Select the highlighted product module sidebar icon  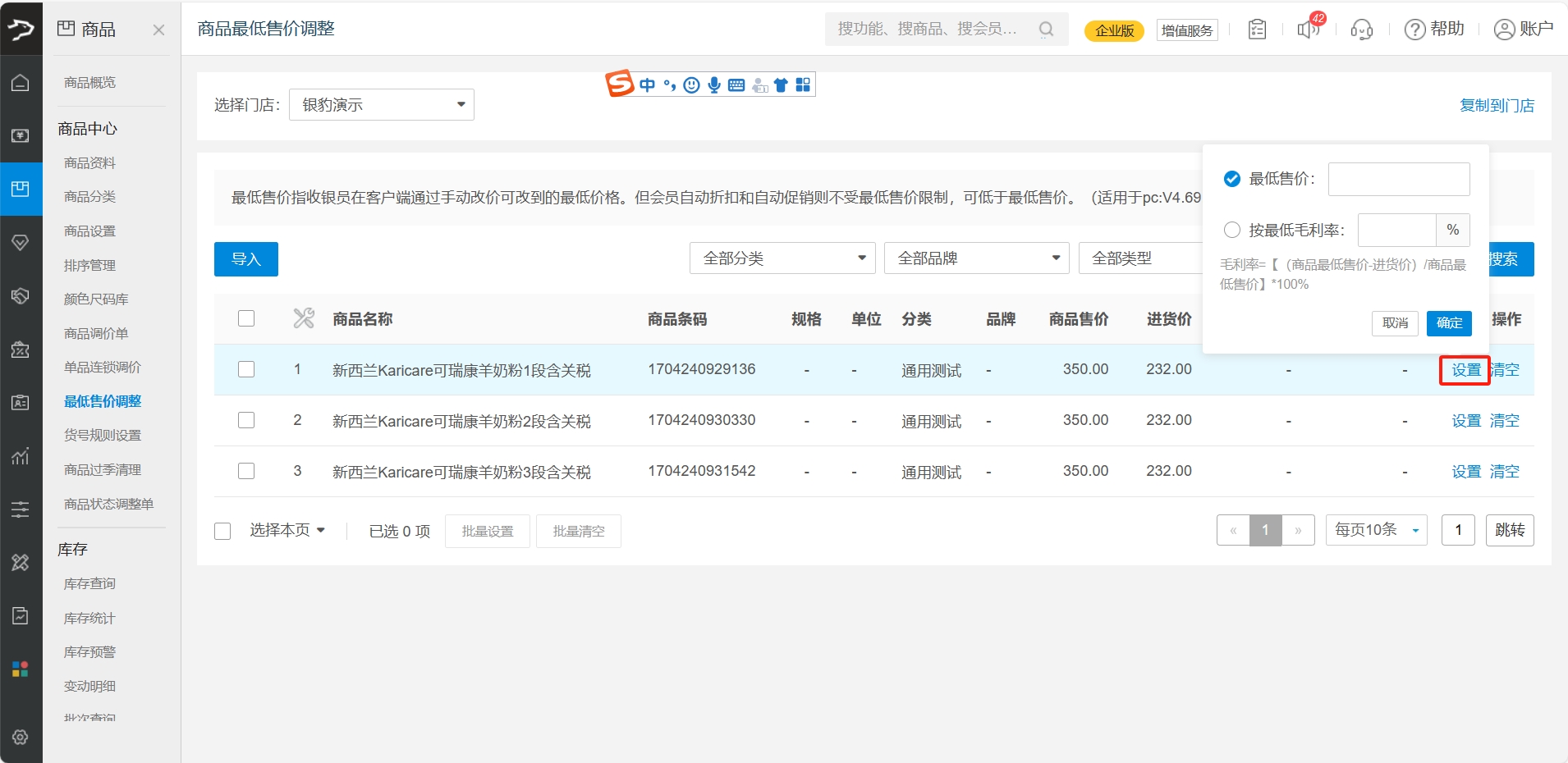pos(21,189)
